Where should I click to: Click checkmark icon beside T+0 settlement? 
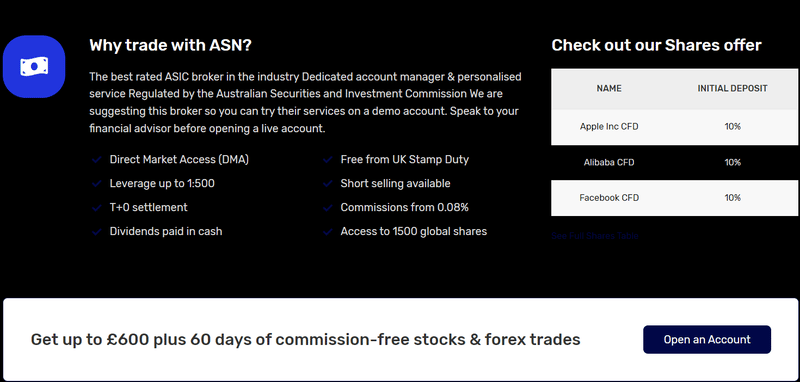coord(96,208)
